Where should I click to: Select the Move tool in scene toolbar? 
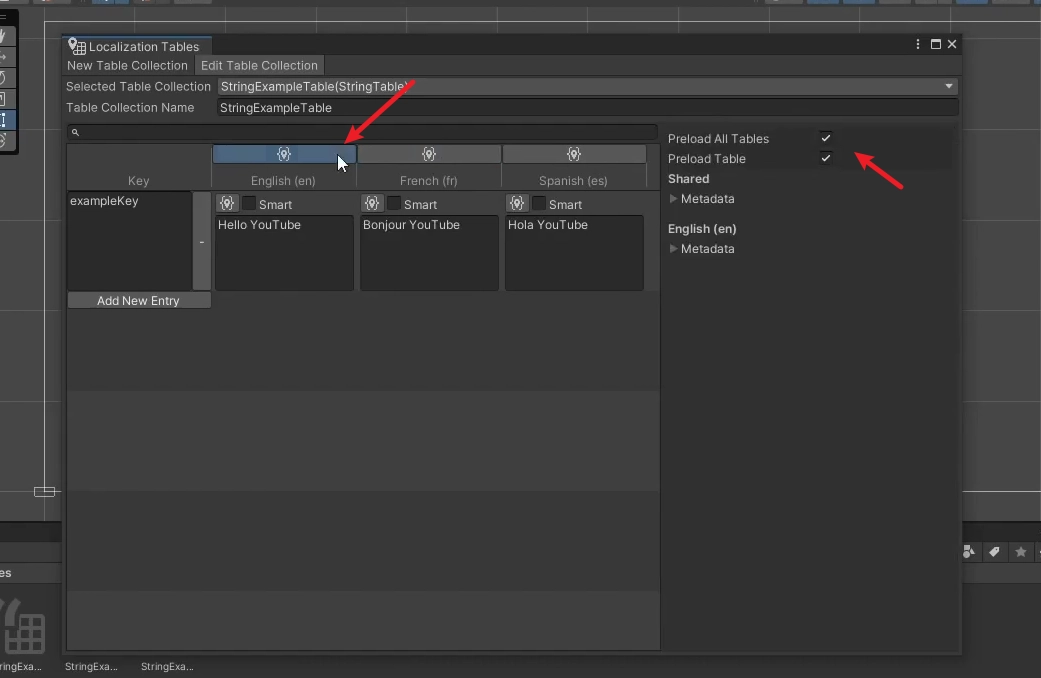click(5, 57)
